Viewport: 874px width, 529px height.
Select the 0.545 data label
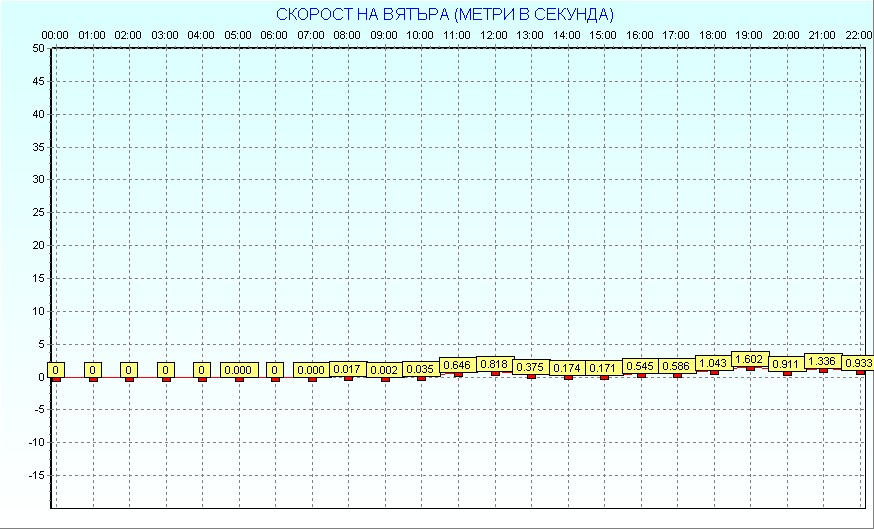[640, 367]
